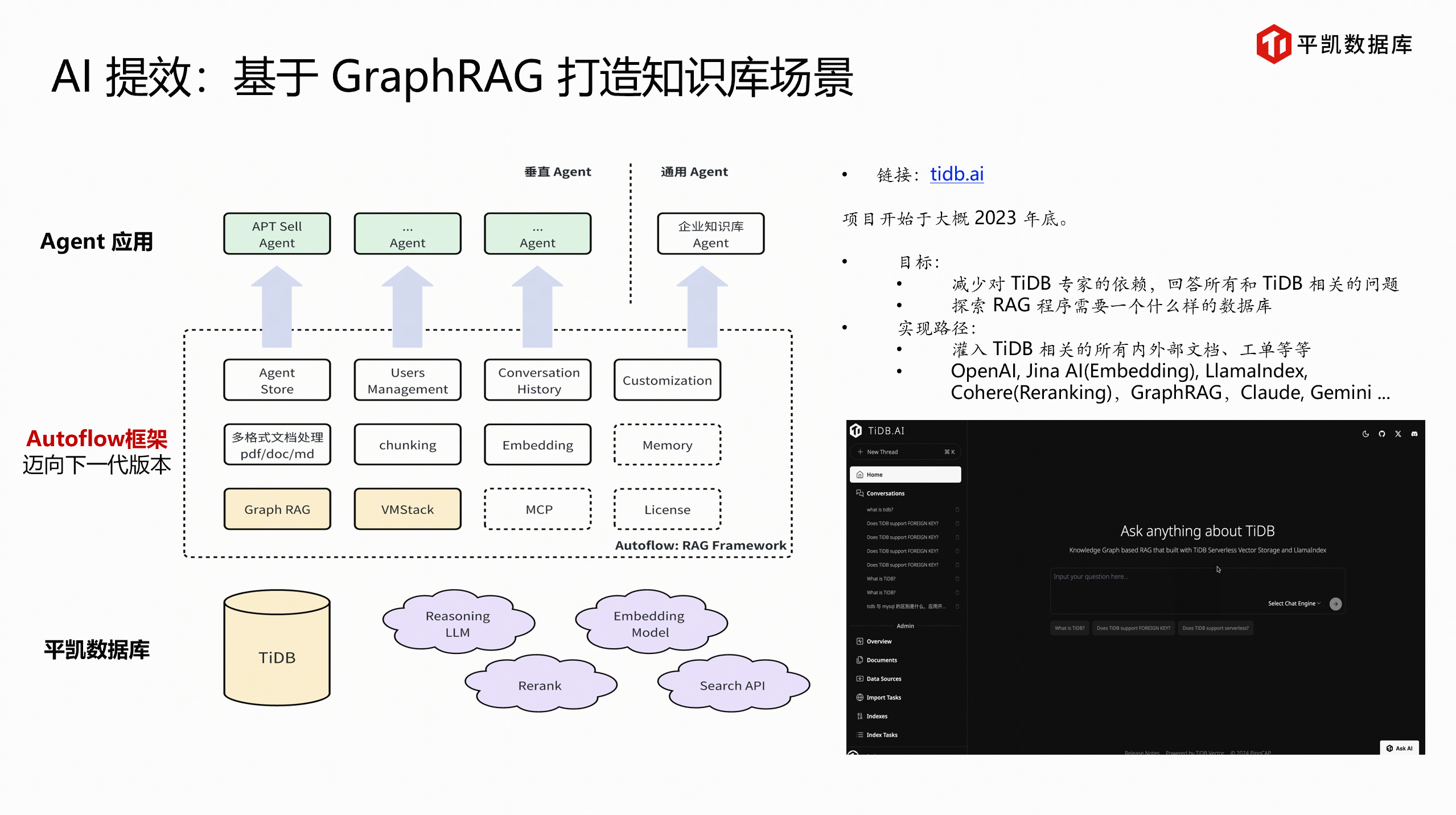Open Import Tasks in the Admin sidebar

(x=883, y=698)
